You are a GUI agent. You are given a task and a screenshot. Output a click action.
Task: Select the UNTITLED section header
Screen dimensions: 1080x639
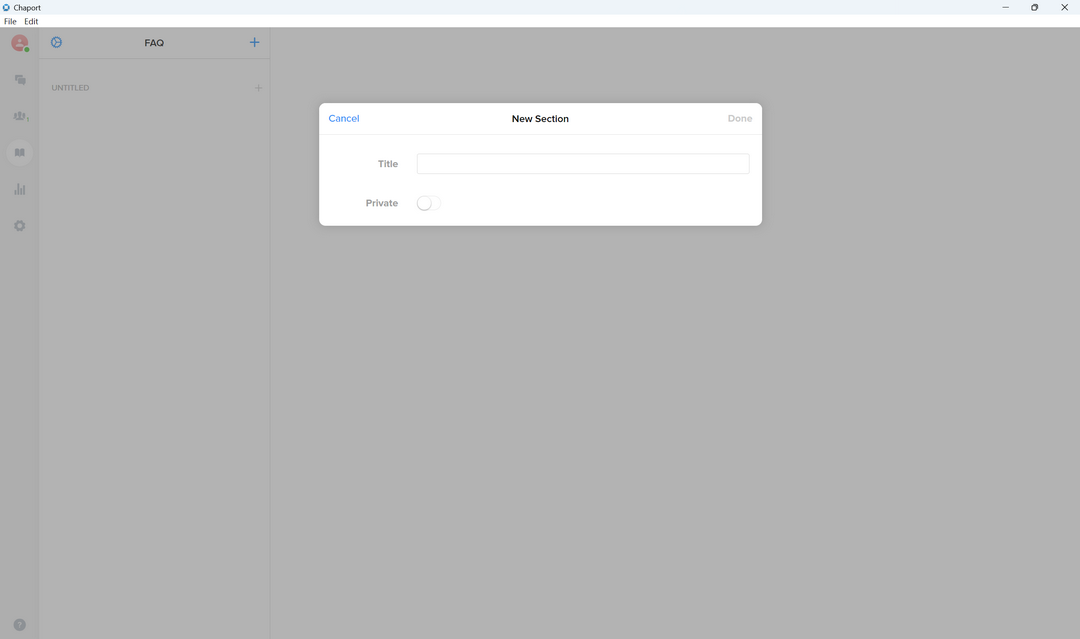point(71,88)
